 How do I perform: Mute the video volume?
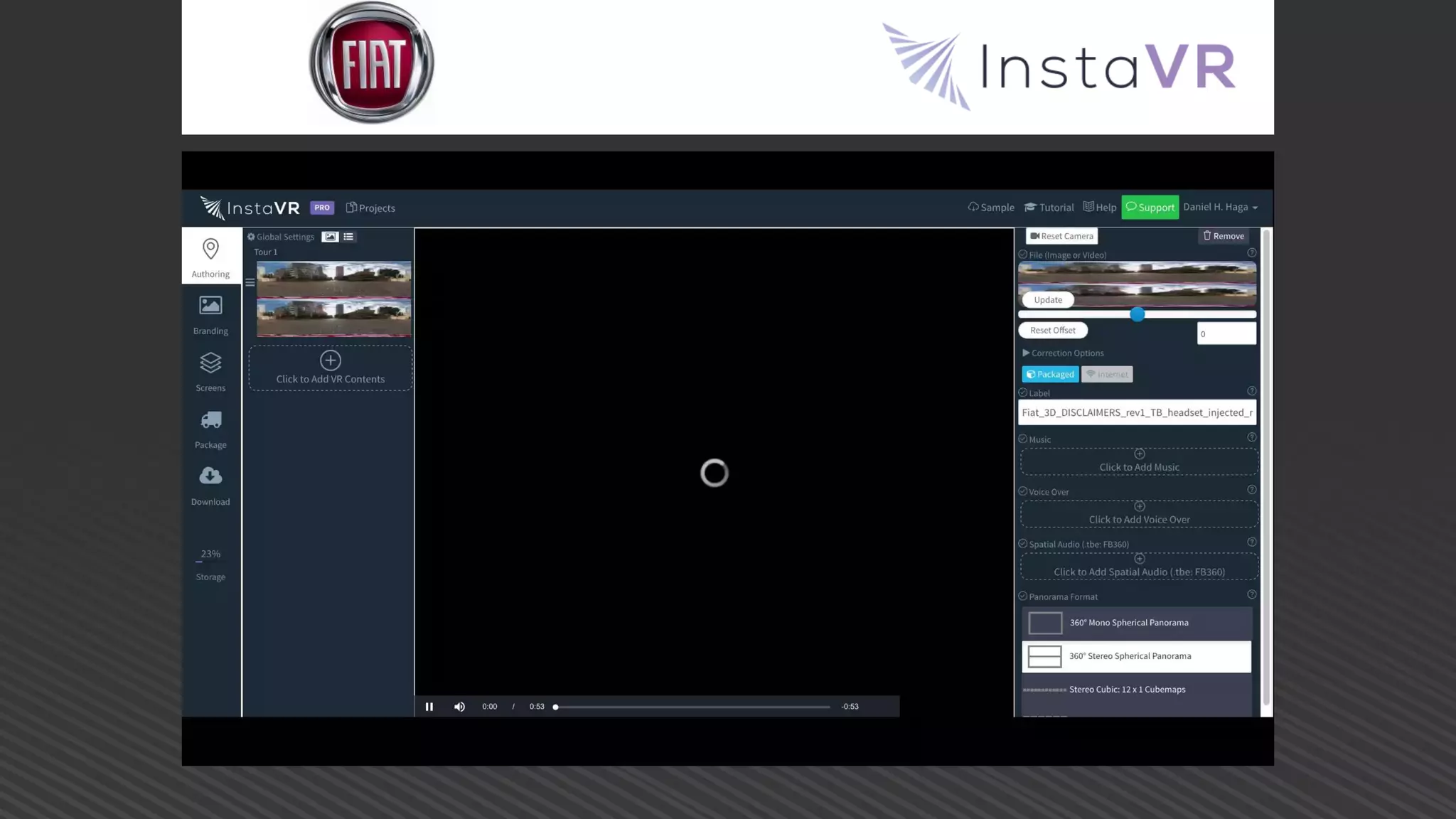click(x=459, y=707)
